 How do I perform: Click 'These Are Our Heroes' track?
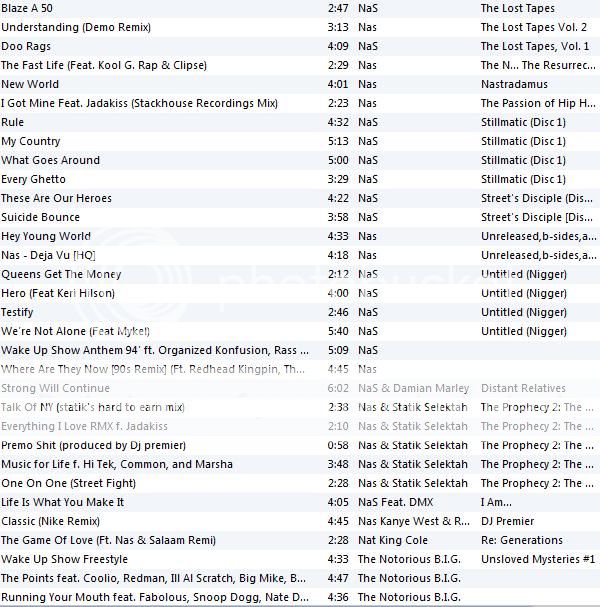(x=57, y=198)
